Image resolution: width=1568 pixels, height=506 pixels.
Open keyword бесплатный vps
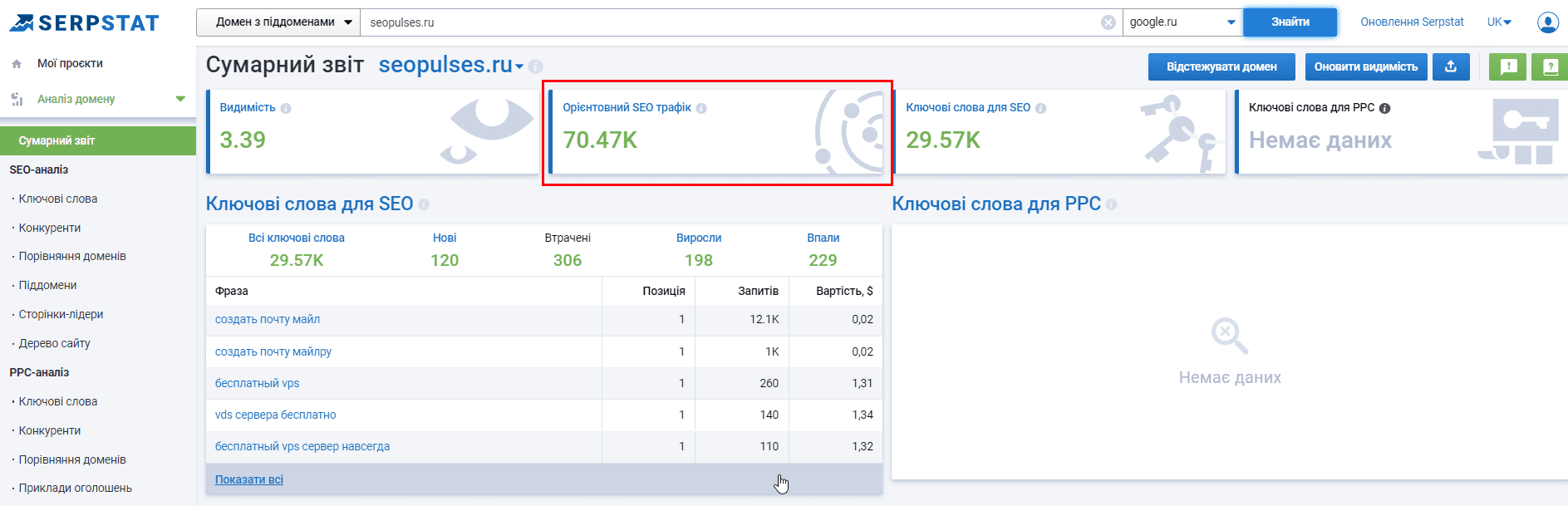[257, 383]
